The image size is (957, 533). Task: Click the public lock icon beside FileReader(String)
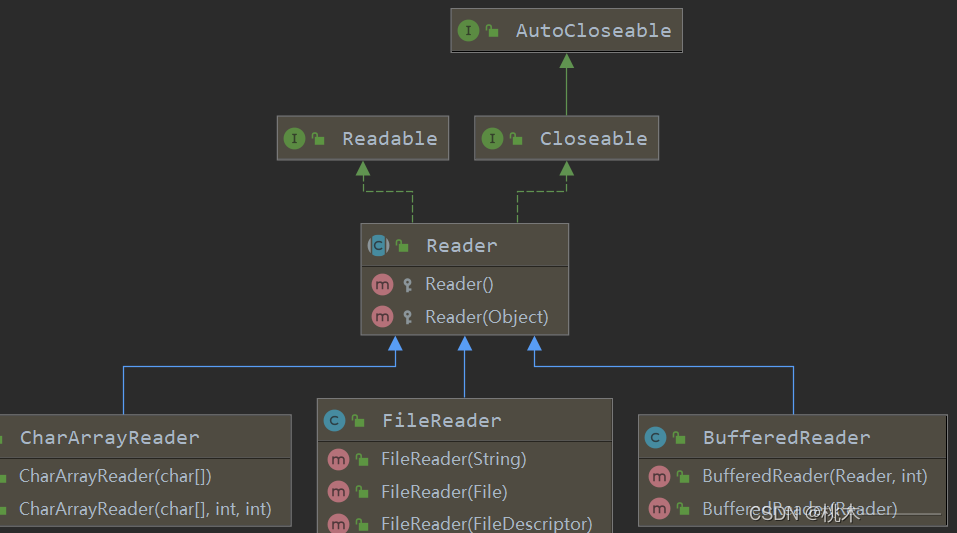pyautogui.click(x=362, y=459)
